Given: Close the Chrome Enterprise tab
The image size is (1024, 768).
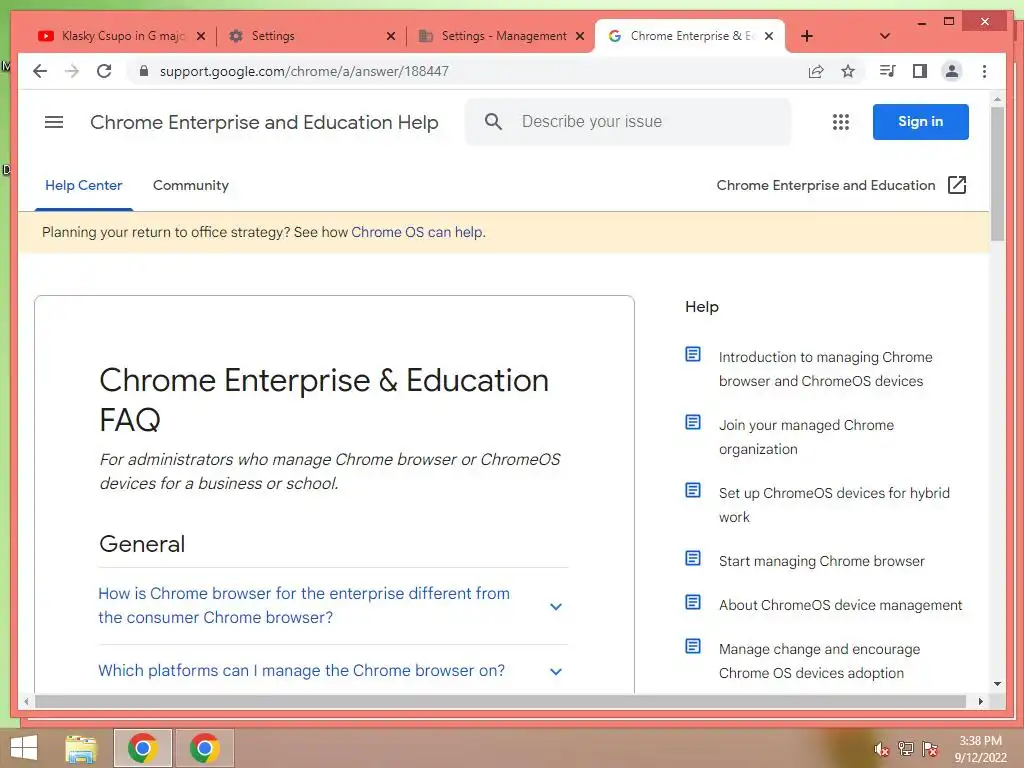Looking at the screenshot, I should [x=769, y=36].
